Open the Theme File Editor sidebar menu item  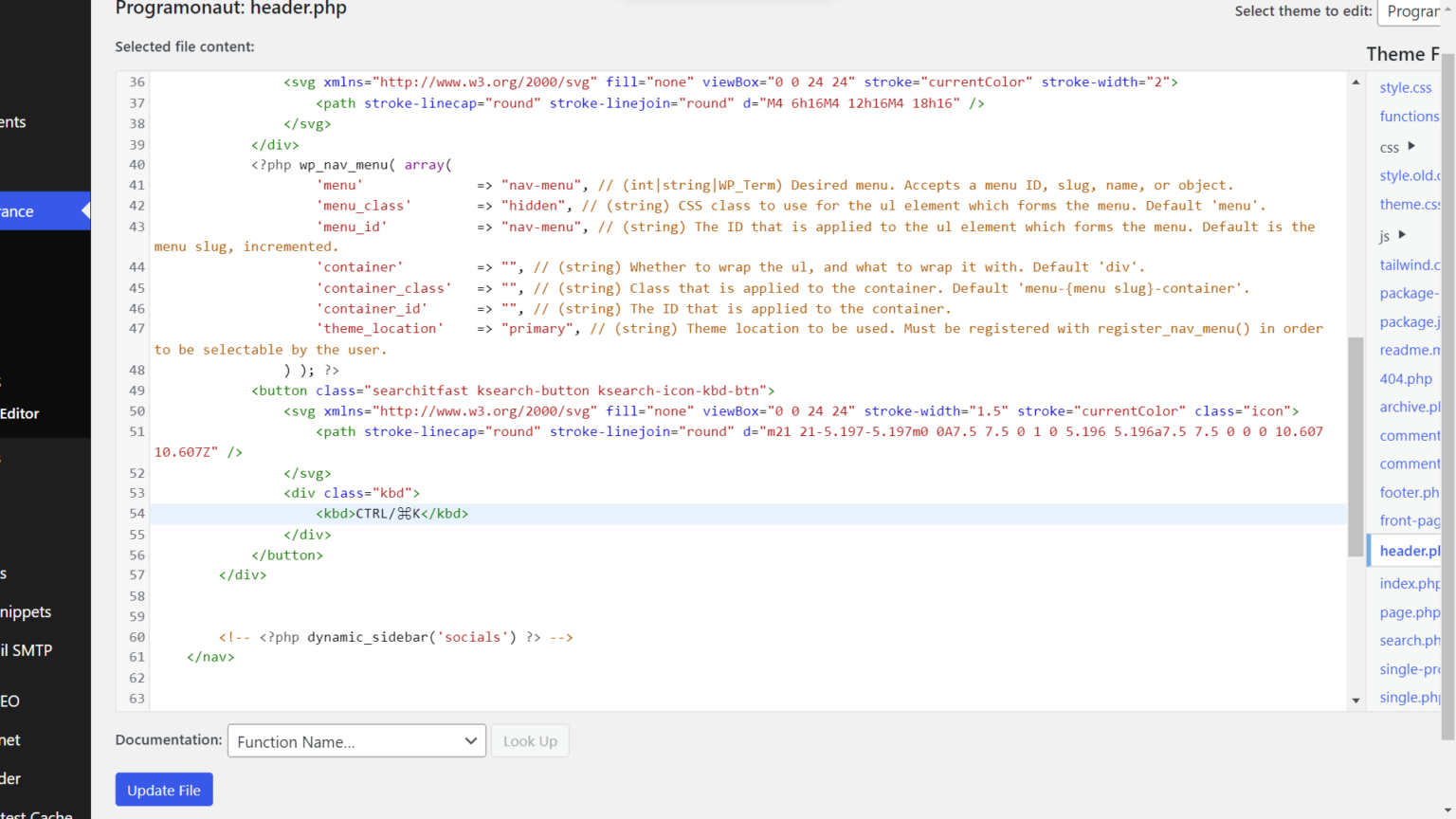tap(20, 413)
